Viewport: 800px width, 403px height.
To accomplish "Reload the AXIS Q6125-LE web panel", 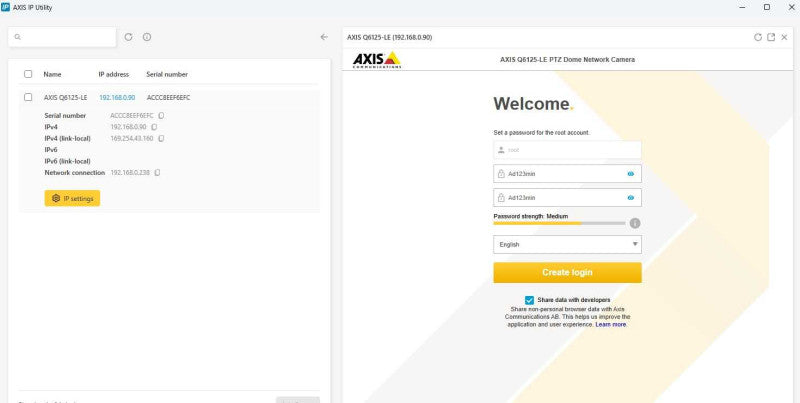I will (x=758, y=37).
